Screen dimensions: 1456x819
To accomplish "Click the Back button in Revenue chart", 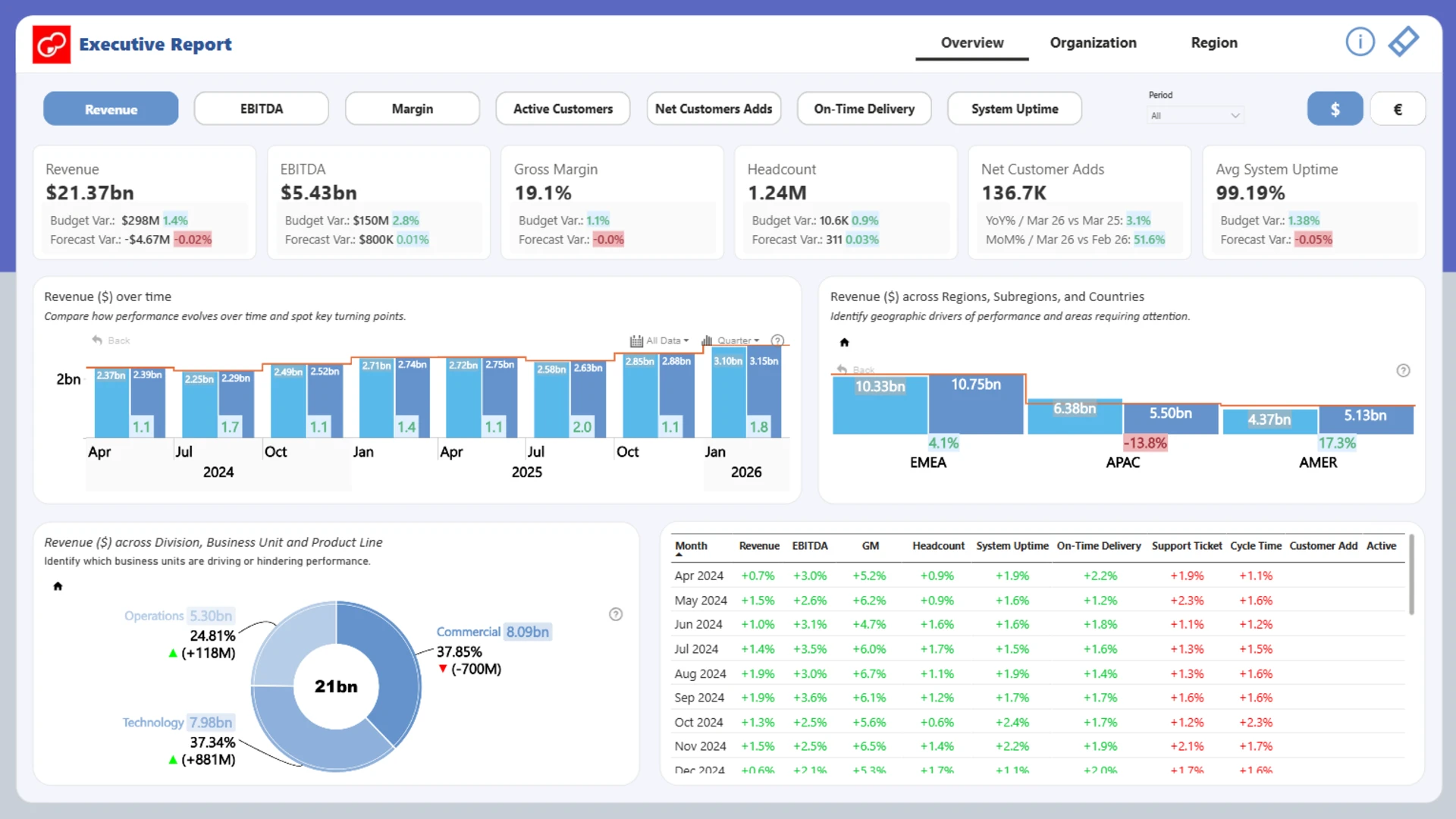I will (111, 340).
